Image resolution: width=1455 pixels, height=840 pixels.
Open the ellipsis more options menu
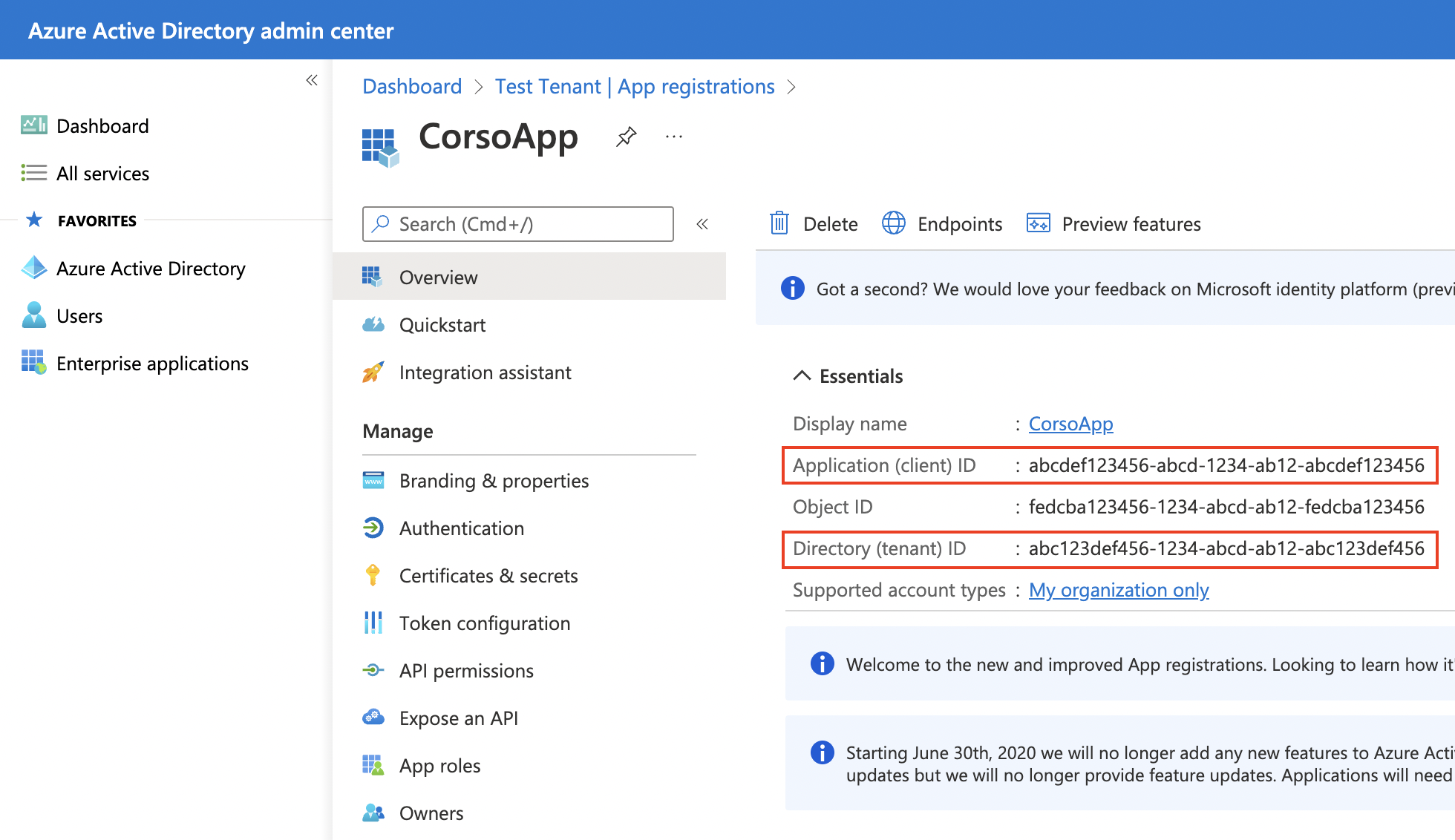[x=674, y=137]
